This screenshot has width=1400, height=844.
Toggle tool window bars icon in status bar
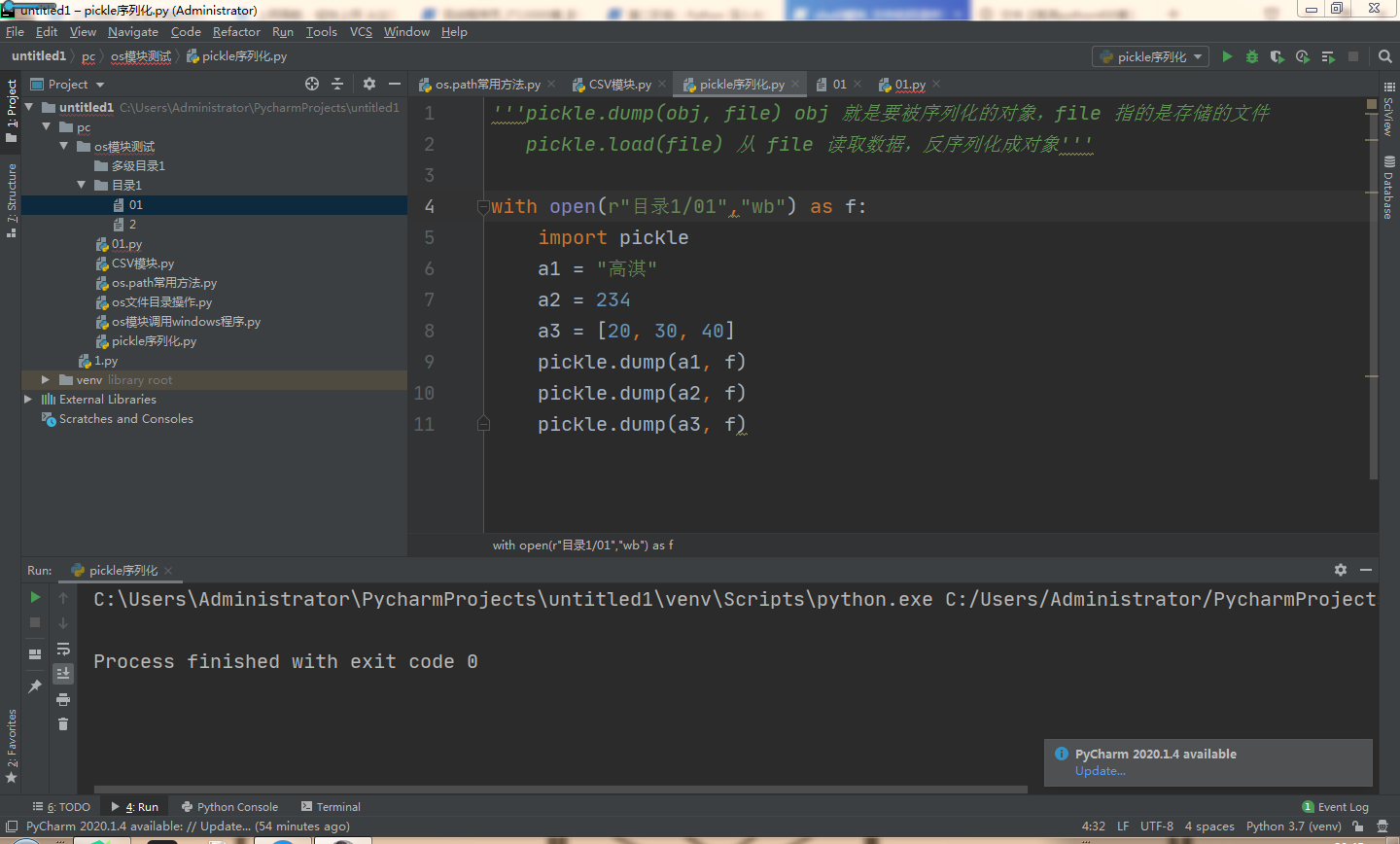click(12, 826)
